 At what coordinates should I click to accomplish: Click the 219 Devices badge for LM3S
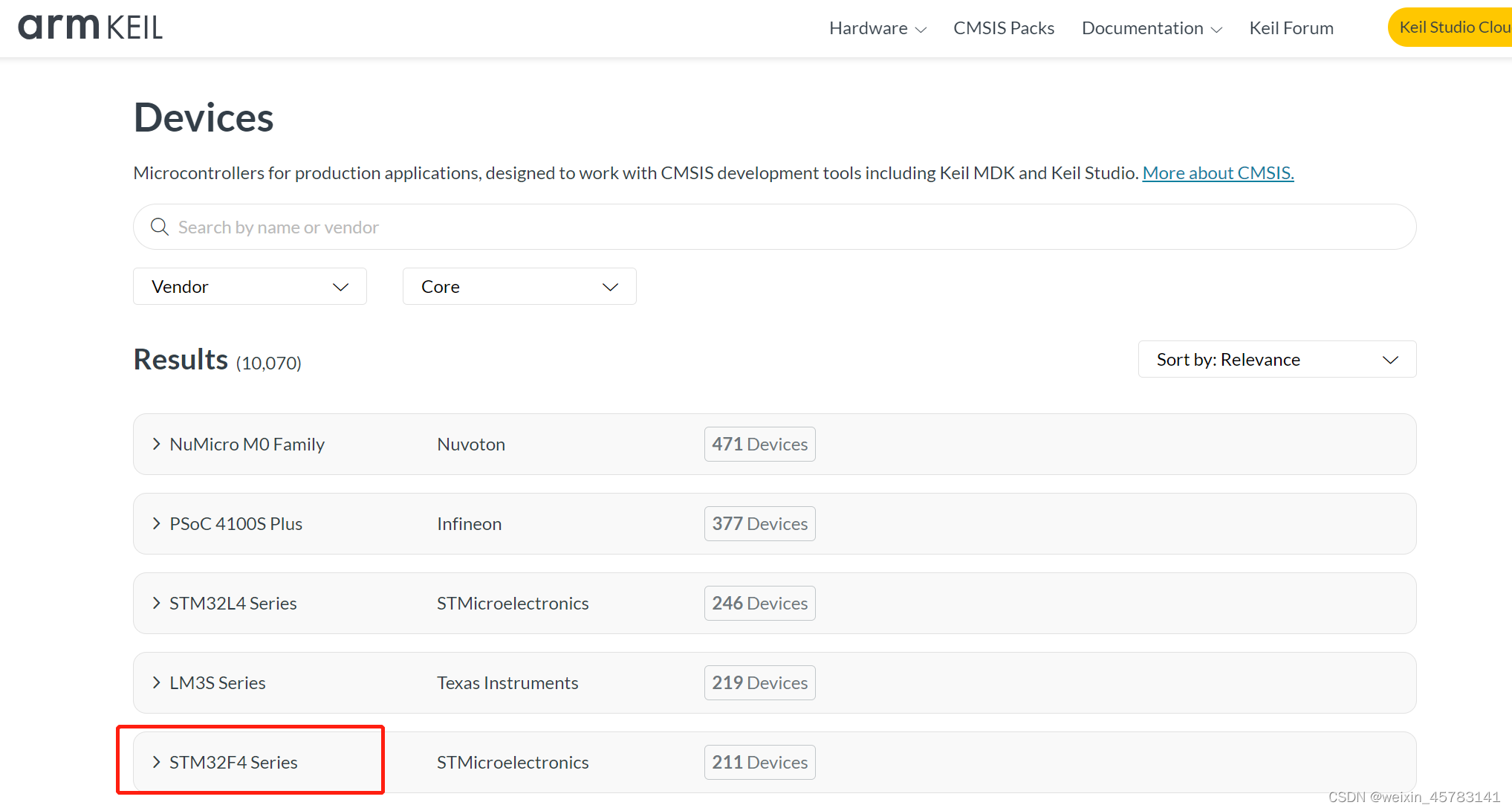point(759,682)
